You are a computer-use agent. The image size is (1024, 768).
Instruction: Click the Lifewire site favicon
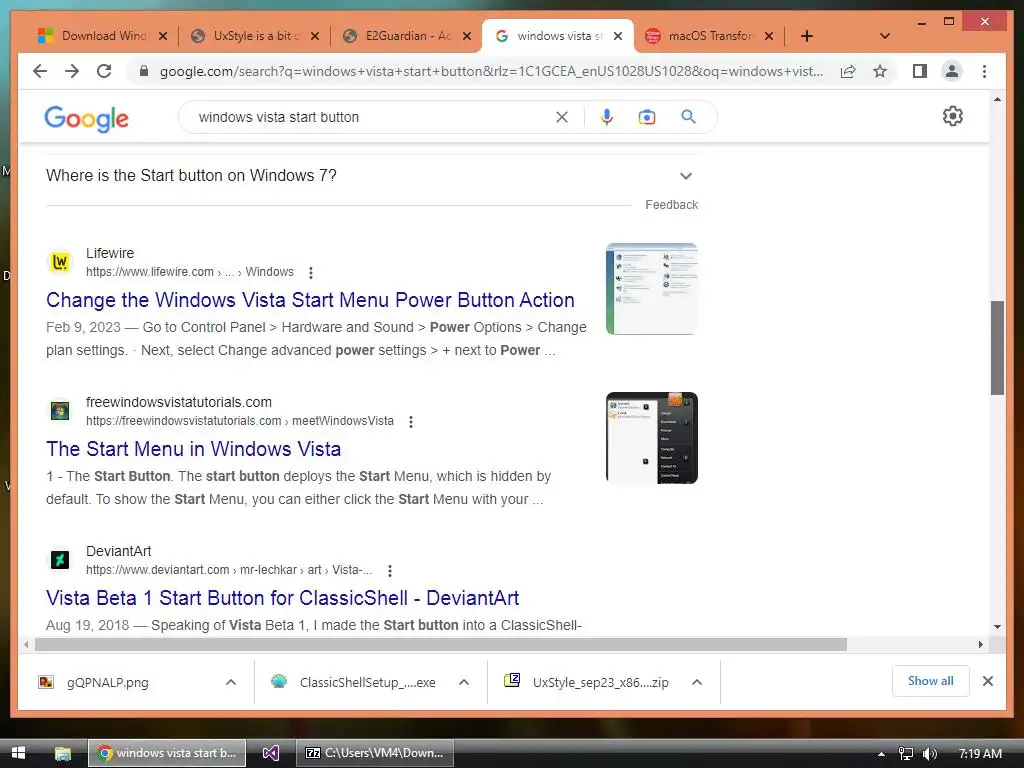[60, 262]
